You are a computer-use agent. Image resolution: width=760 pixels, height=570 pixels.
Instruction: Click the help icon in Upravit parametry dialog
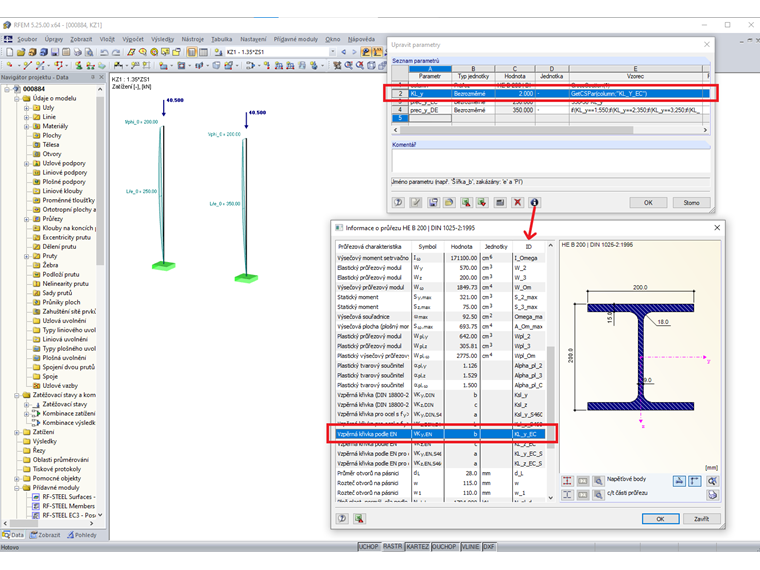click(398, 202)
